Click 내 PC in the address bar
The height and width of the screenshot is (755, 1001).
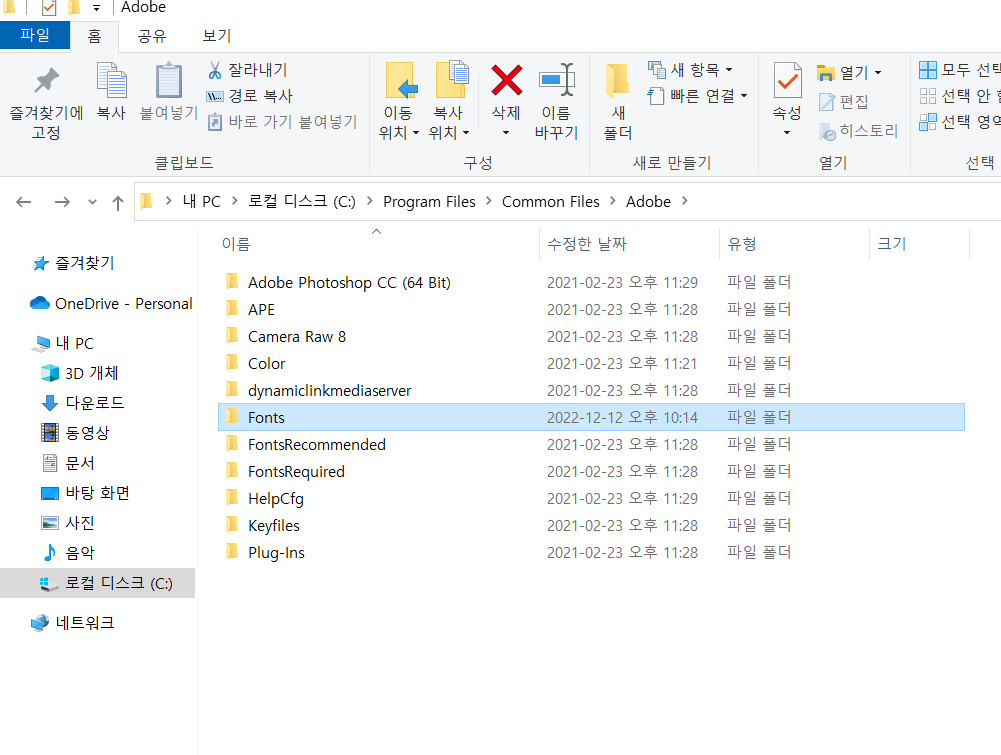coord(202,202)
